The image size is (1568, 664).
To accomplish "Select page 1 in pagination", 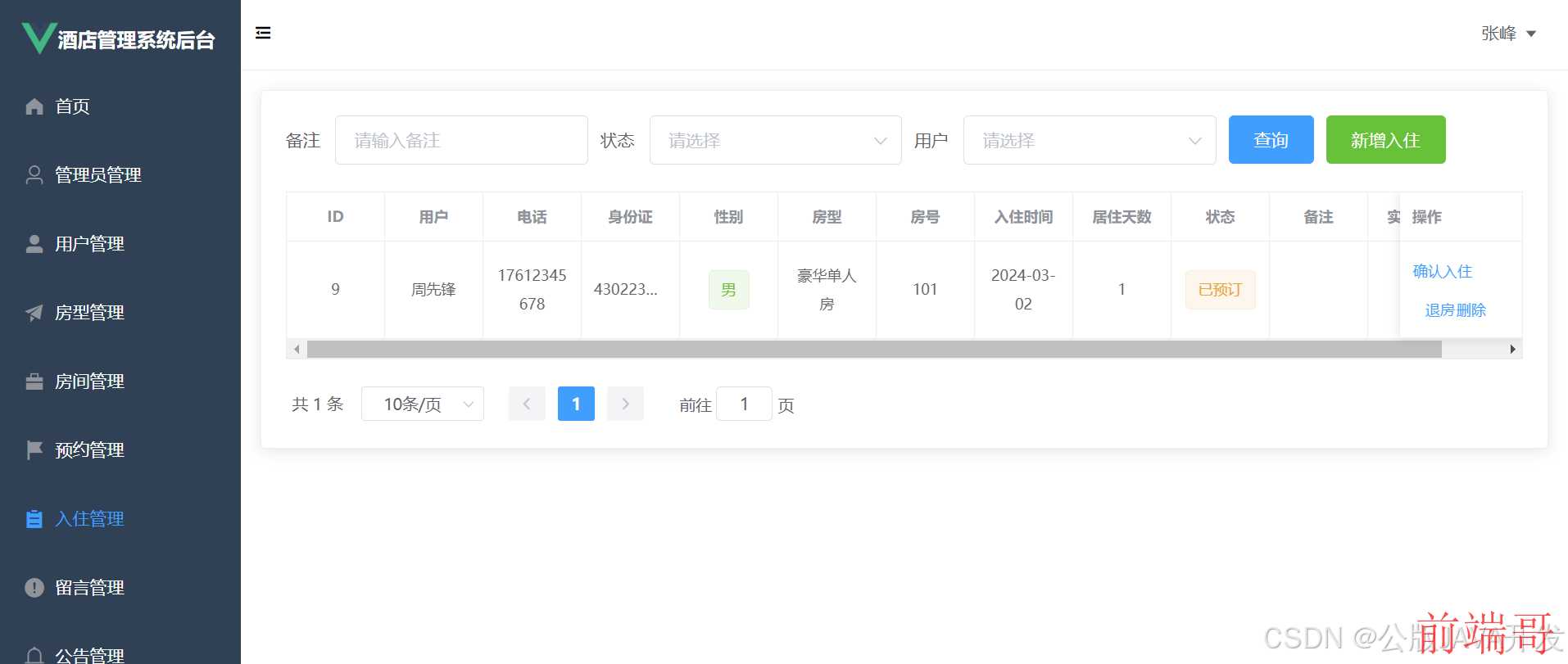I will [576, 404].
